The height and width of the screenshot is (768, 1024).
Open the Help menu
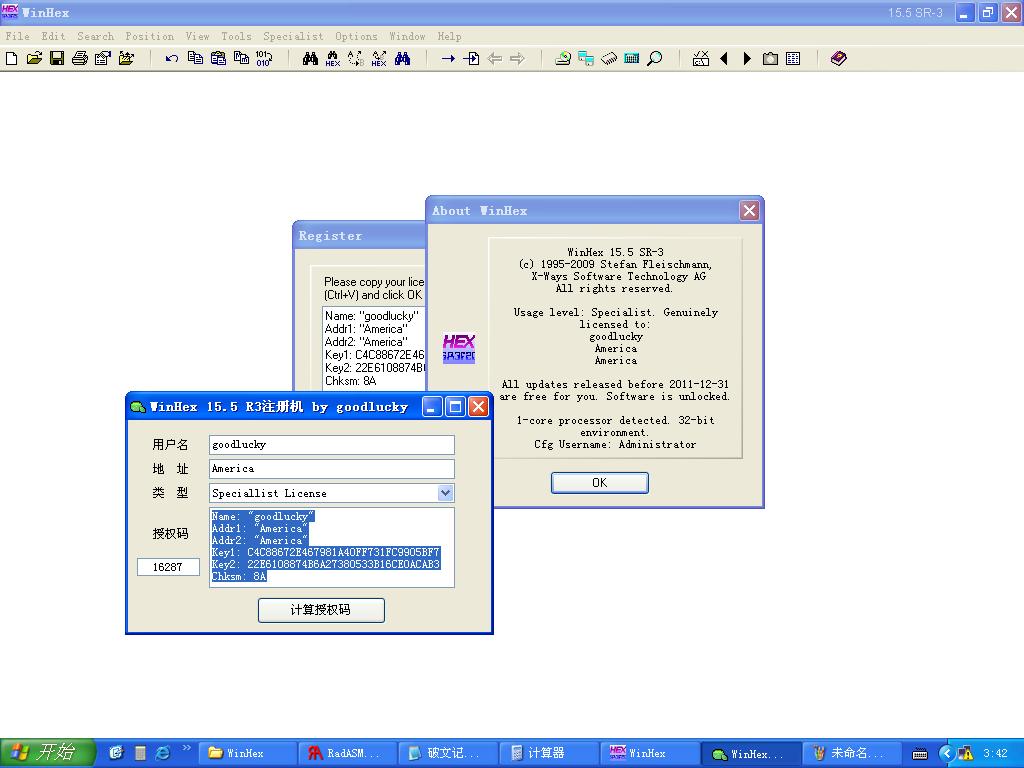pyautogui.click(x=449, y=37)
